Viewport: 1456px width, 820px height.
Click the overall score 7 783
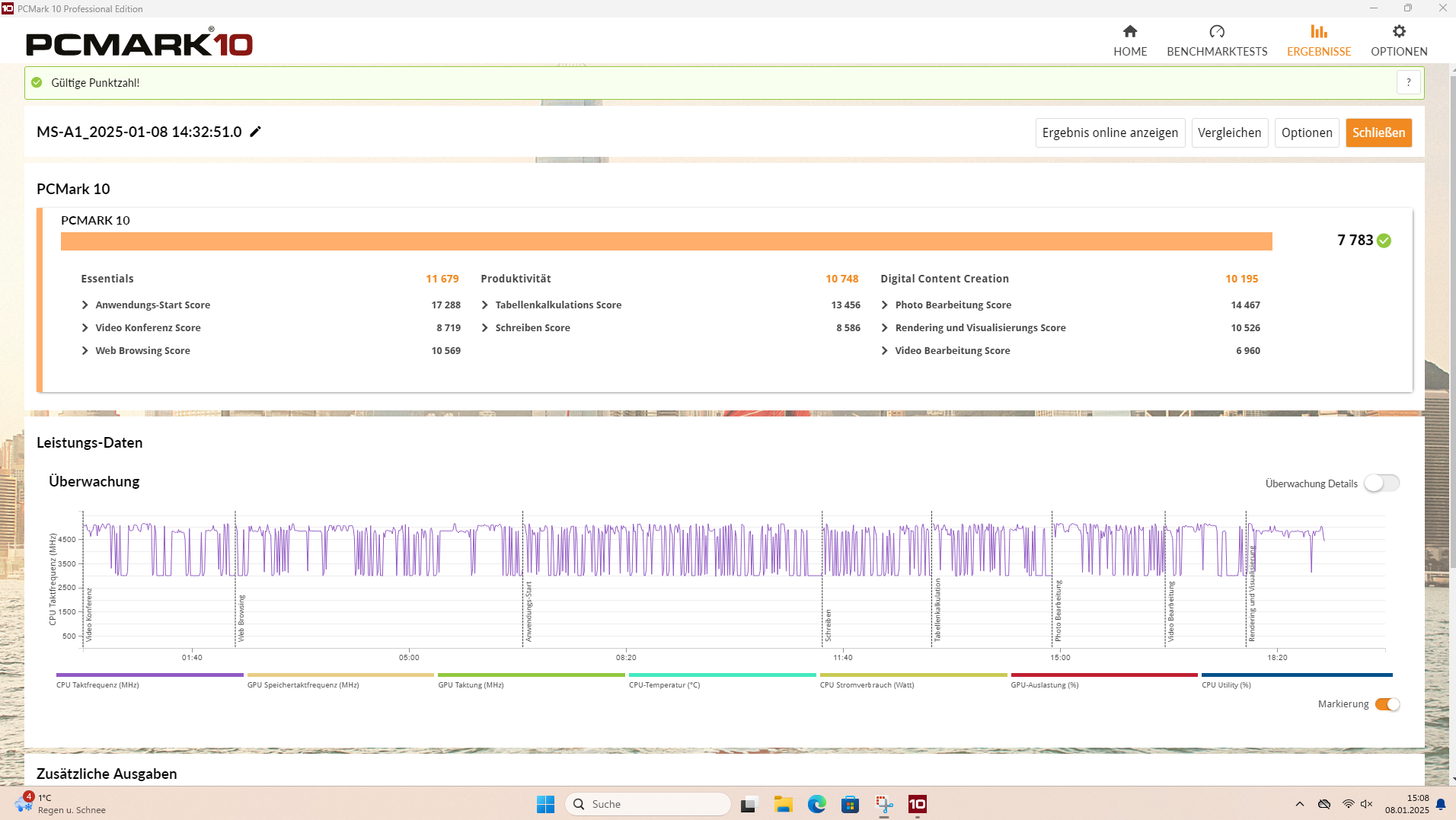coord(1355,240)
